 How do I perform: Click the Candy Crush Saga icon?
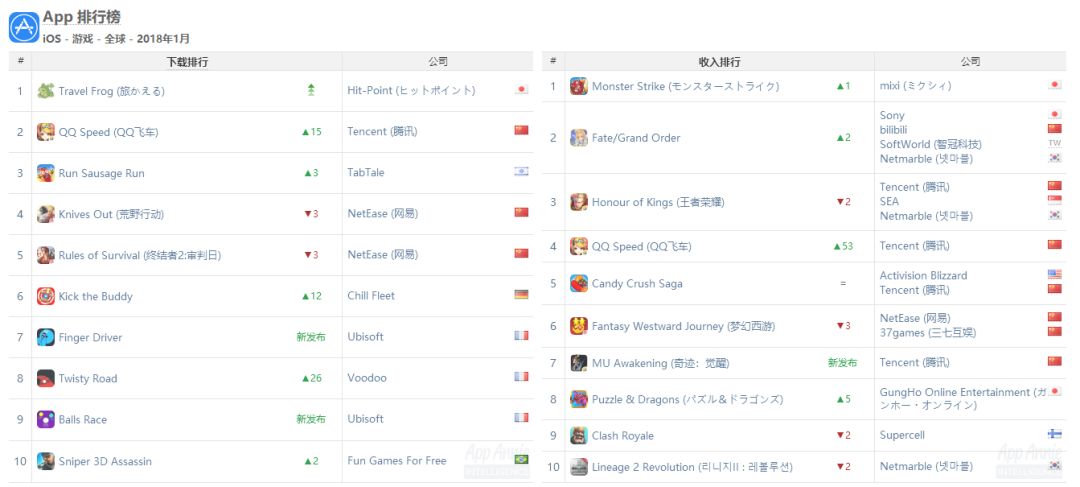[x=579, y=283]
